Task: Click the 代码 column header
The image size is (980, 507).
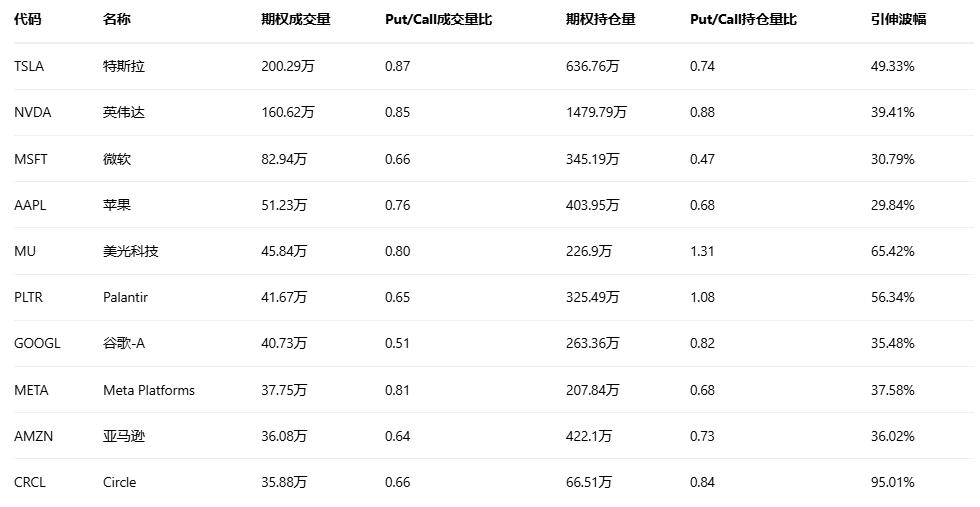Action: click(28, 19)
